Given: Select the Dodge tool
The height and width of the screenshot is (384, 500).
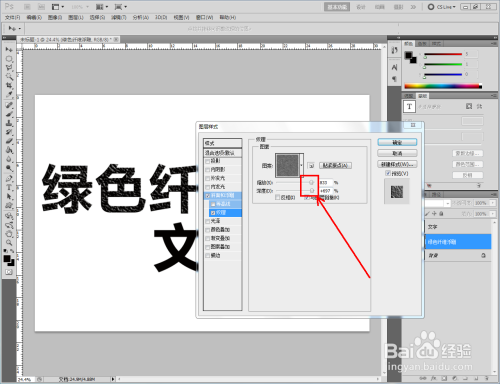Looking at the screenshot, I should pos(9,168).
